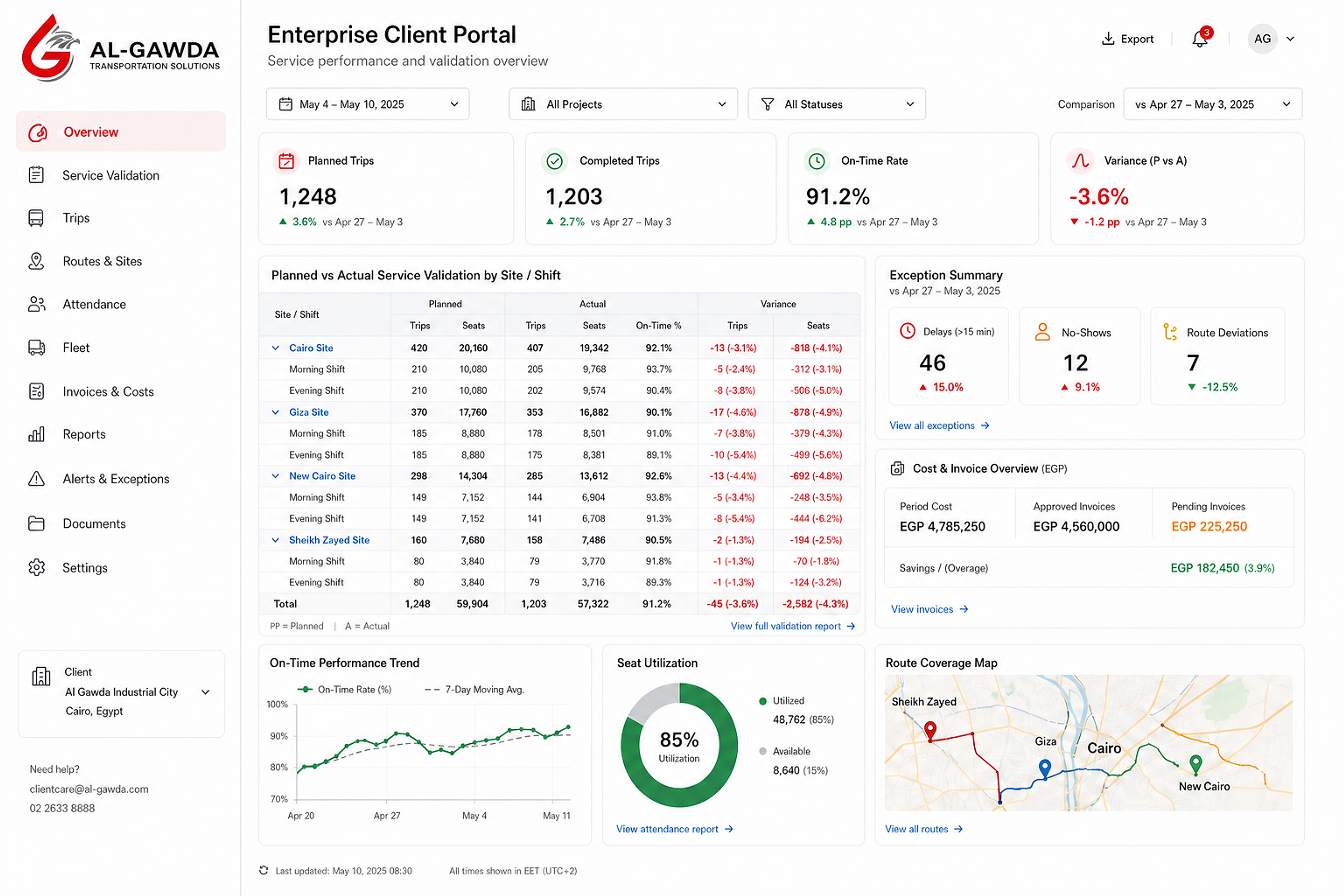The height and width of the screenshot is (896, 1344).
Task: Click the New Cairo green map pin
Action: 1195,764
